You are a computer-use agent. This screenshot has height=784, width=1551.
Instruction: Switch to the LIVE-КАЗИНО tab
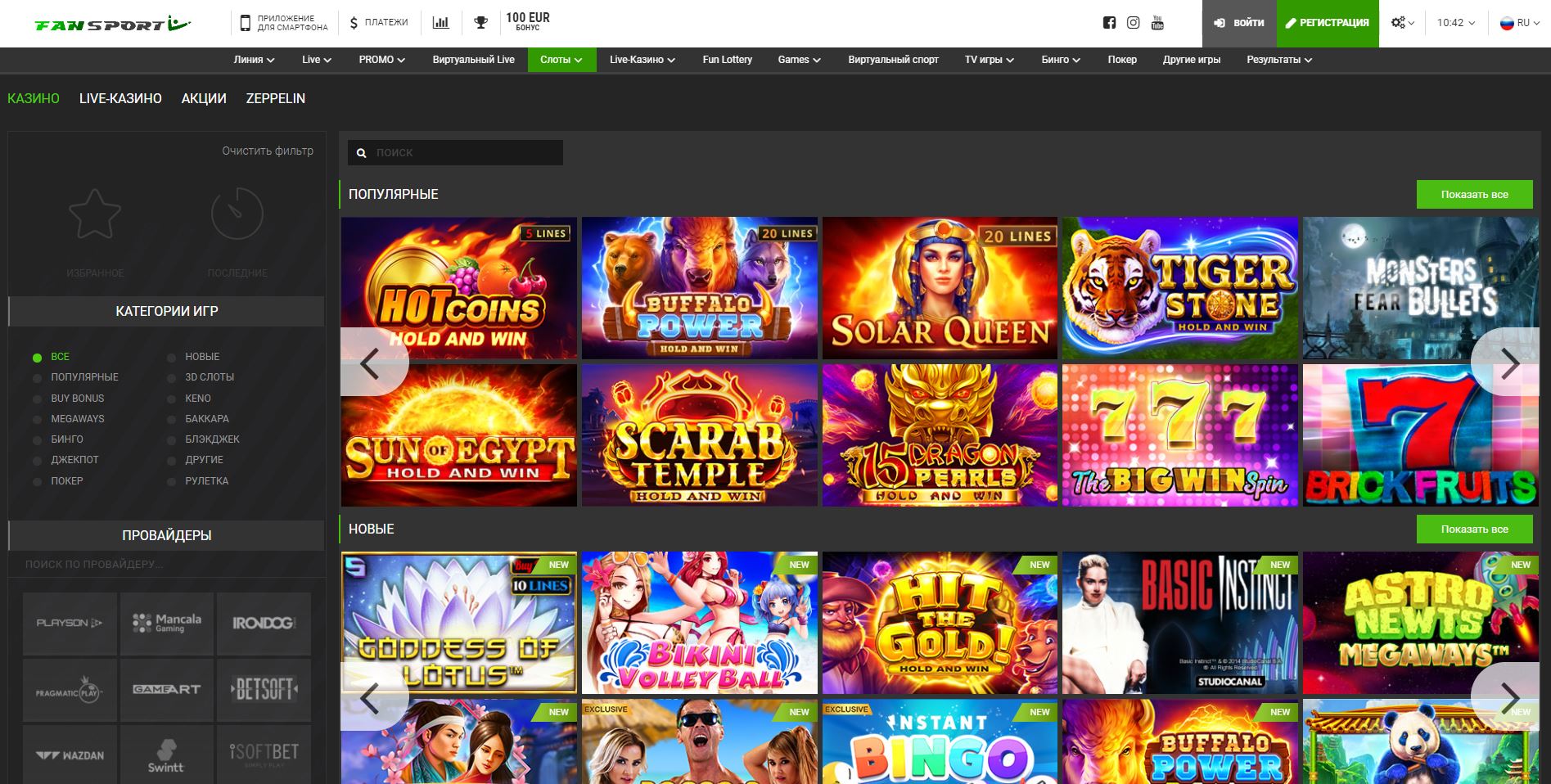(x=120, y=98)
